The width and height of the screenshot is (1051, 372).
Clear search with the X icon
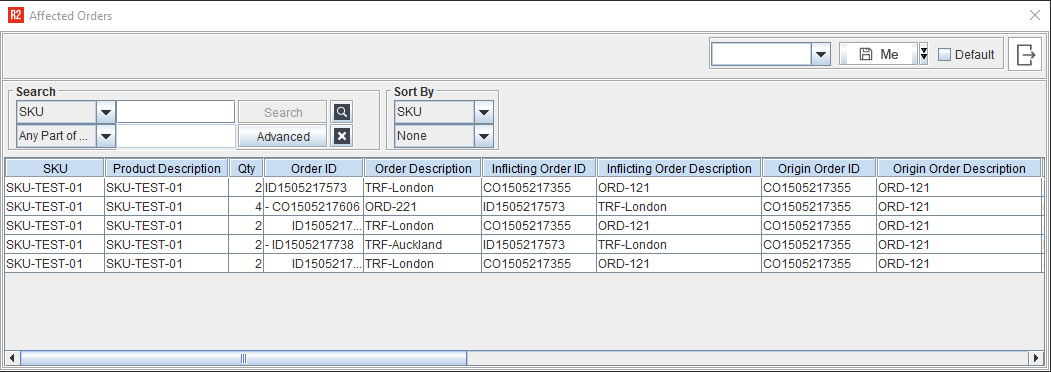coord(342,136)
